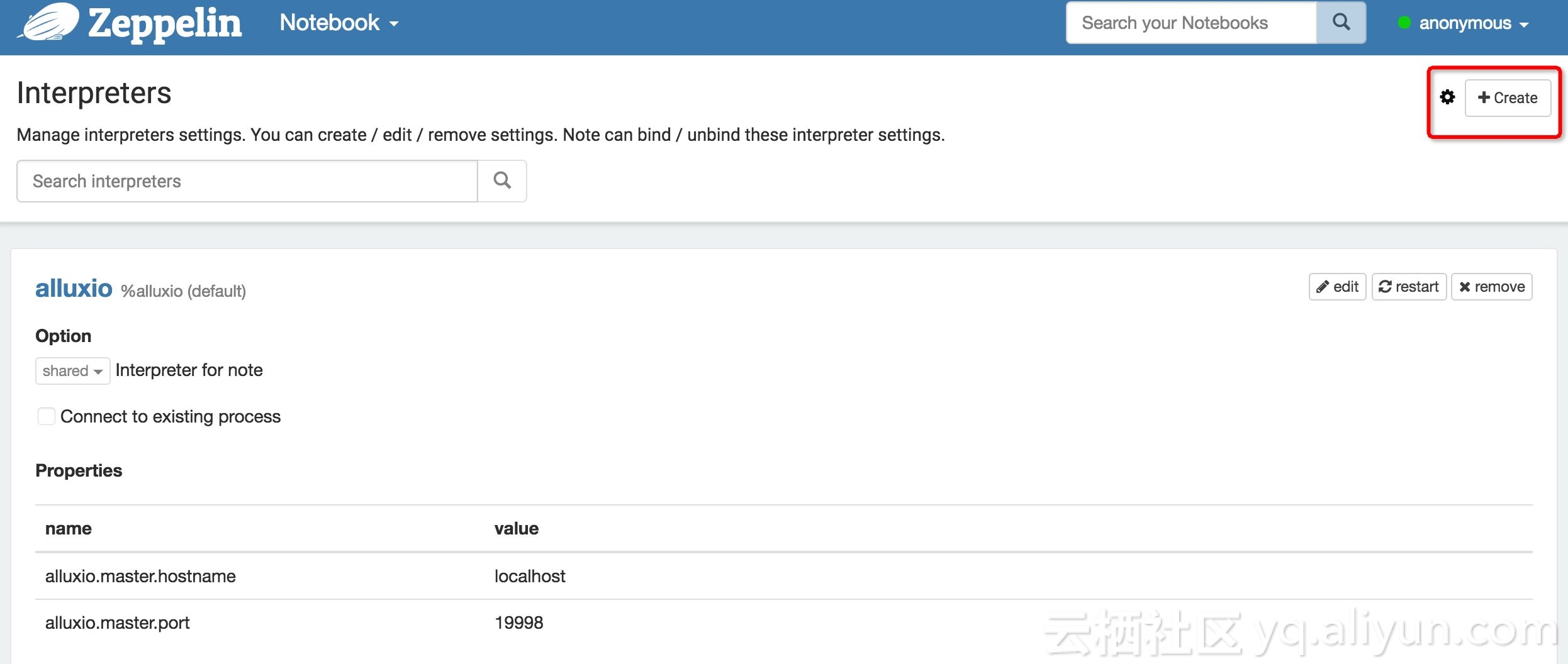Viewport: 1568px width, 664px height.
Task: Click the interpreter search magnifier button
Action: 502,181
